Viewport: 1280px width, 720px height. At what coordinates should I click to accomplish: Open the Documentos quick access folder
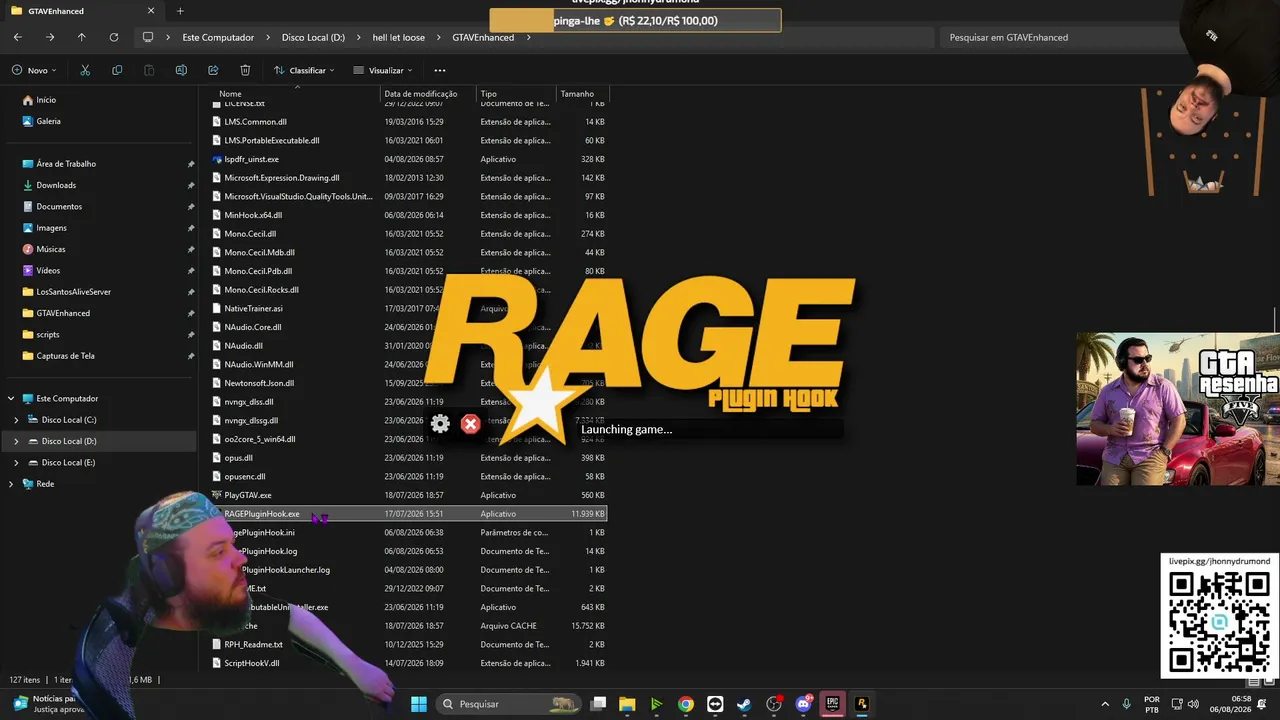[x=59, y=206]
